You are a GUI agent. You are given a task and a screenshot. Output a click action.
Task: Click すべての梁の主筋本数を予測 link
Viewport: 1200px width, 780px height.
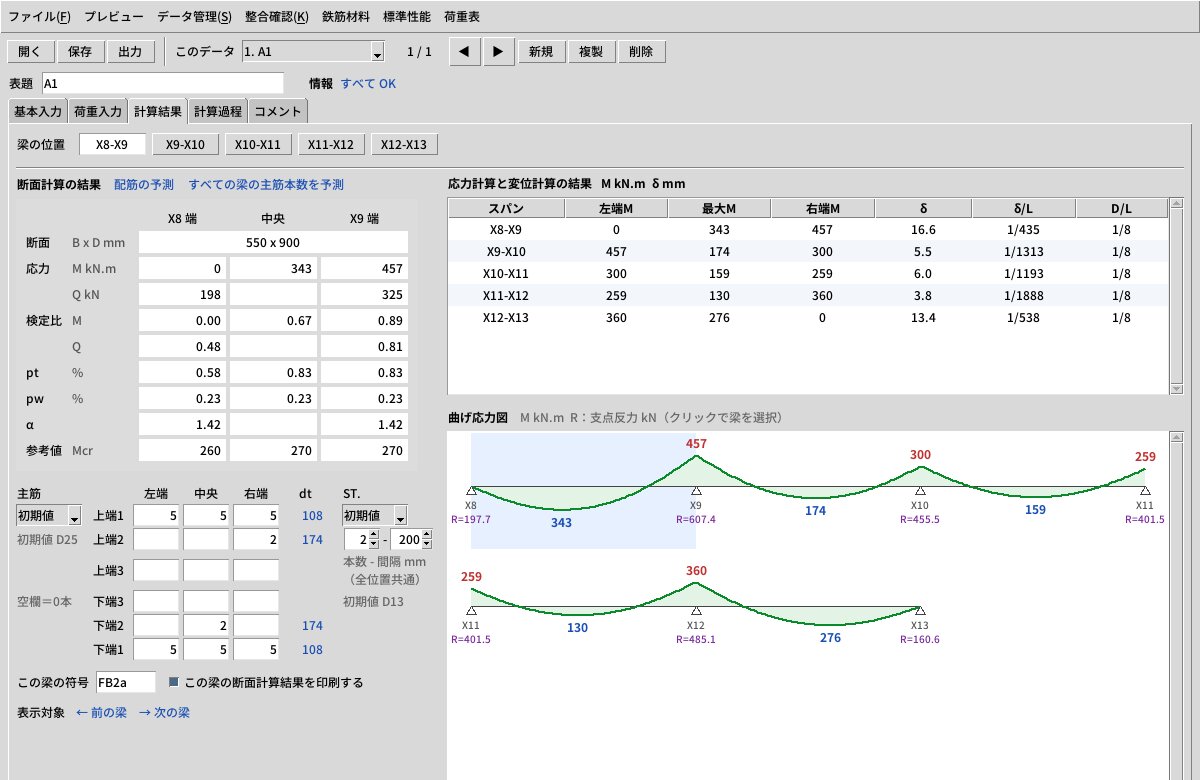pyautogui.click(x=266, y=185)
